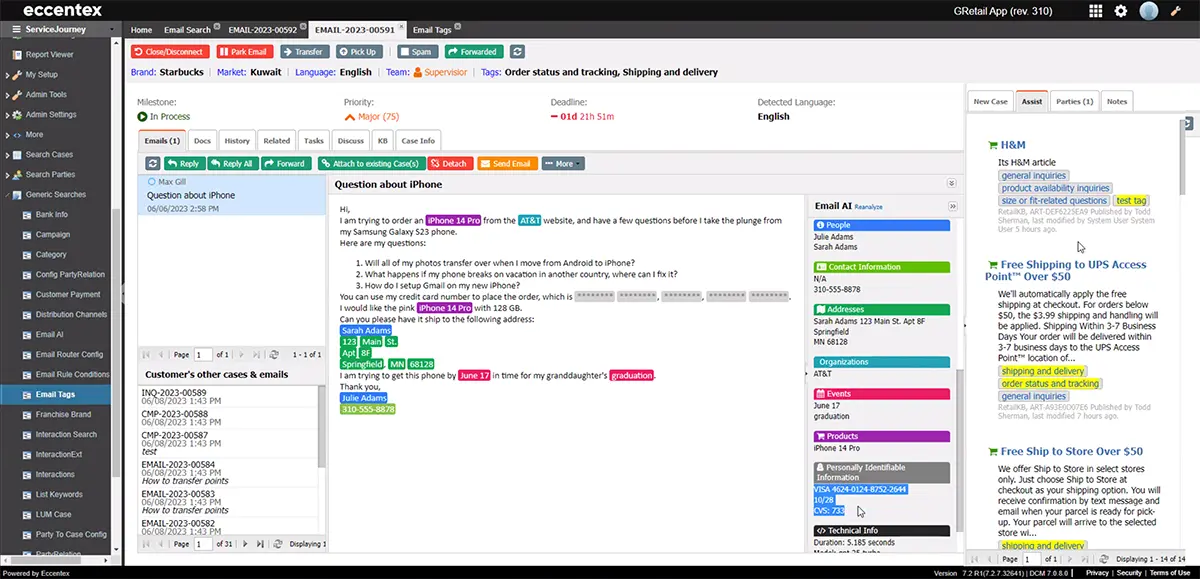Switch to the Parties (1) tab
This screenshot has width=1200, height=579.
1075,101
